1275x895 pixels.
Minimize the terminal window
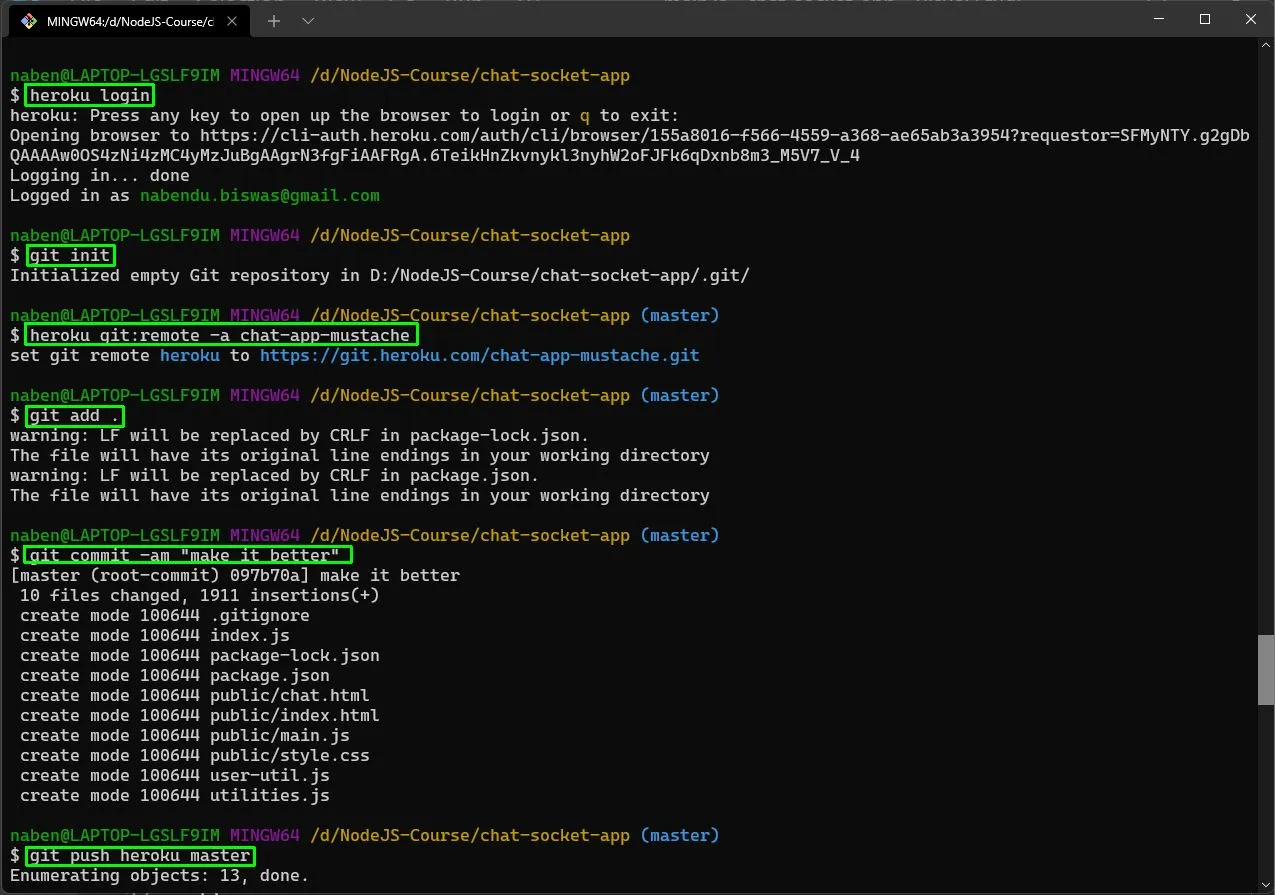pos(1159,19)
